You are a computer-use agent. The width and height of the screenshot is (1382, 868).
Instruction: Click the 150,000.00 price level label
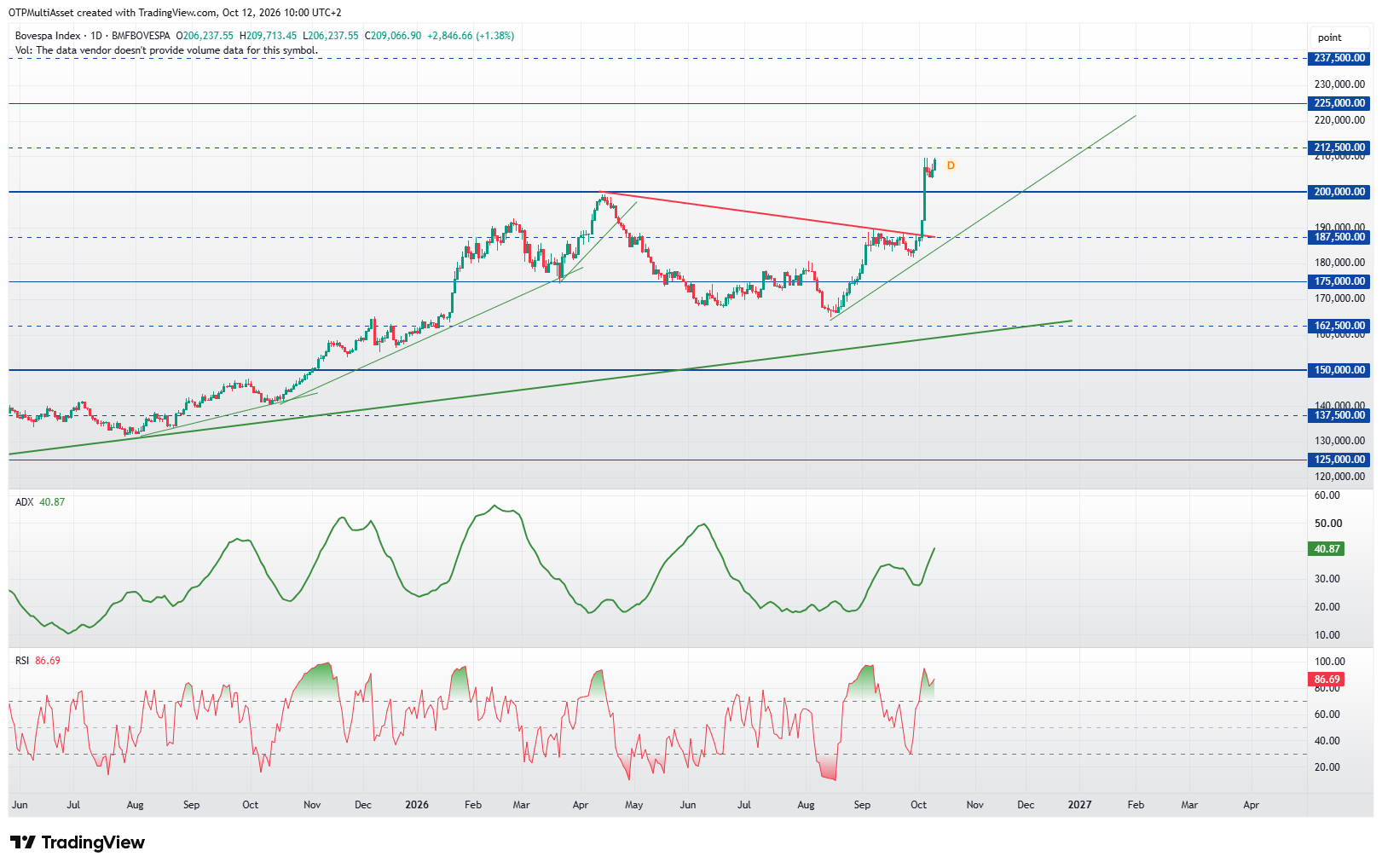(x=1339, y=370)
